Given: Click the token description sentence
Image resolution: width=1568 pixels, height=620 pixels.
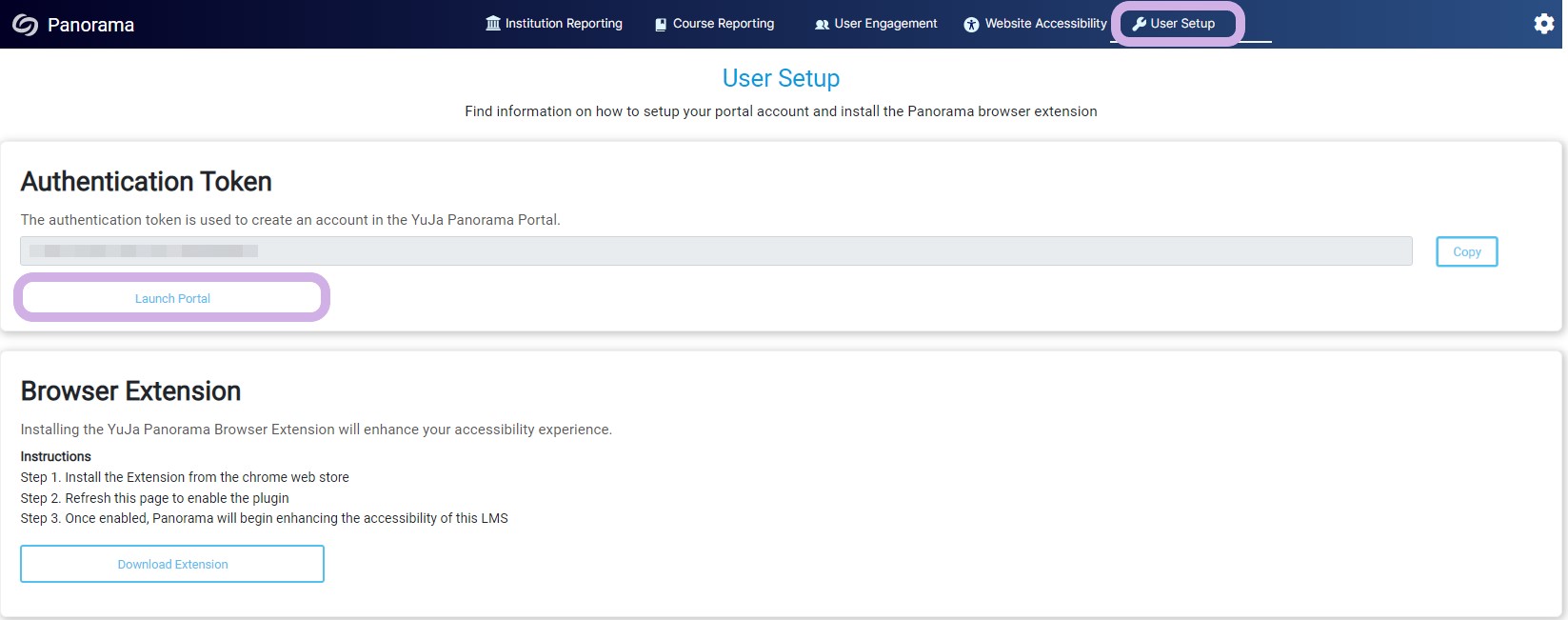Looking at the screenshot, I should coord(290,220).
